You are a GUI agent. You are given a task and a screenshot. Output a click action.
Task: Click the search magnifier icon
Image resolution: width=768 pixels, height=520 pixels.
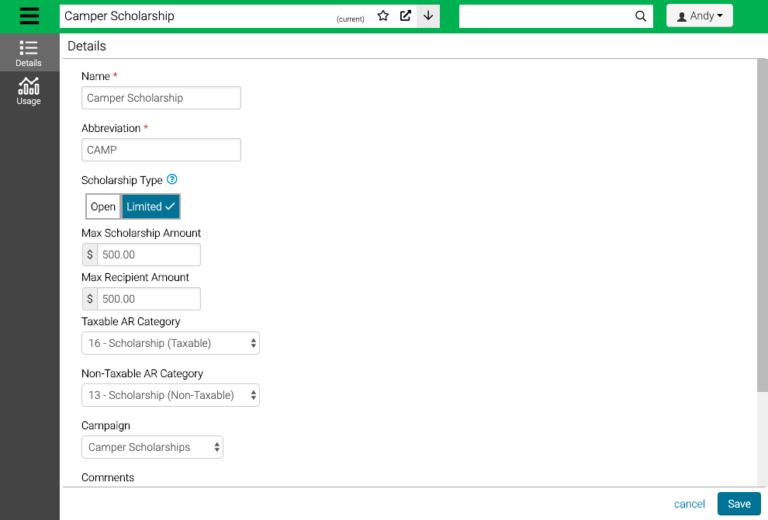point(641,16)
